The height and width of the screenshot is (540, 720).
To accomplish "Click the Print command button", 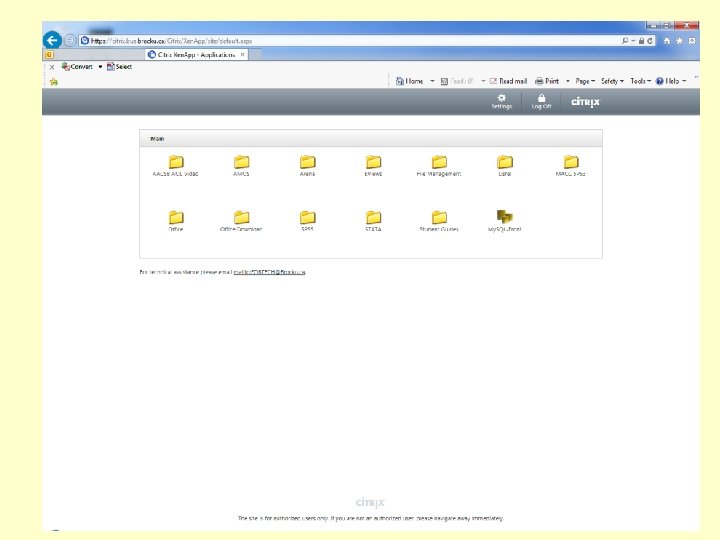I will tap(547, 81).
